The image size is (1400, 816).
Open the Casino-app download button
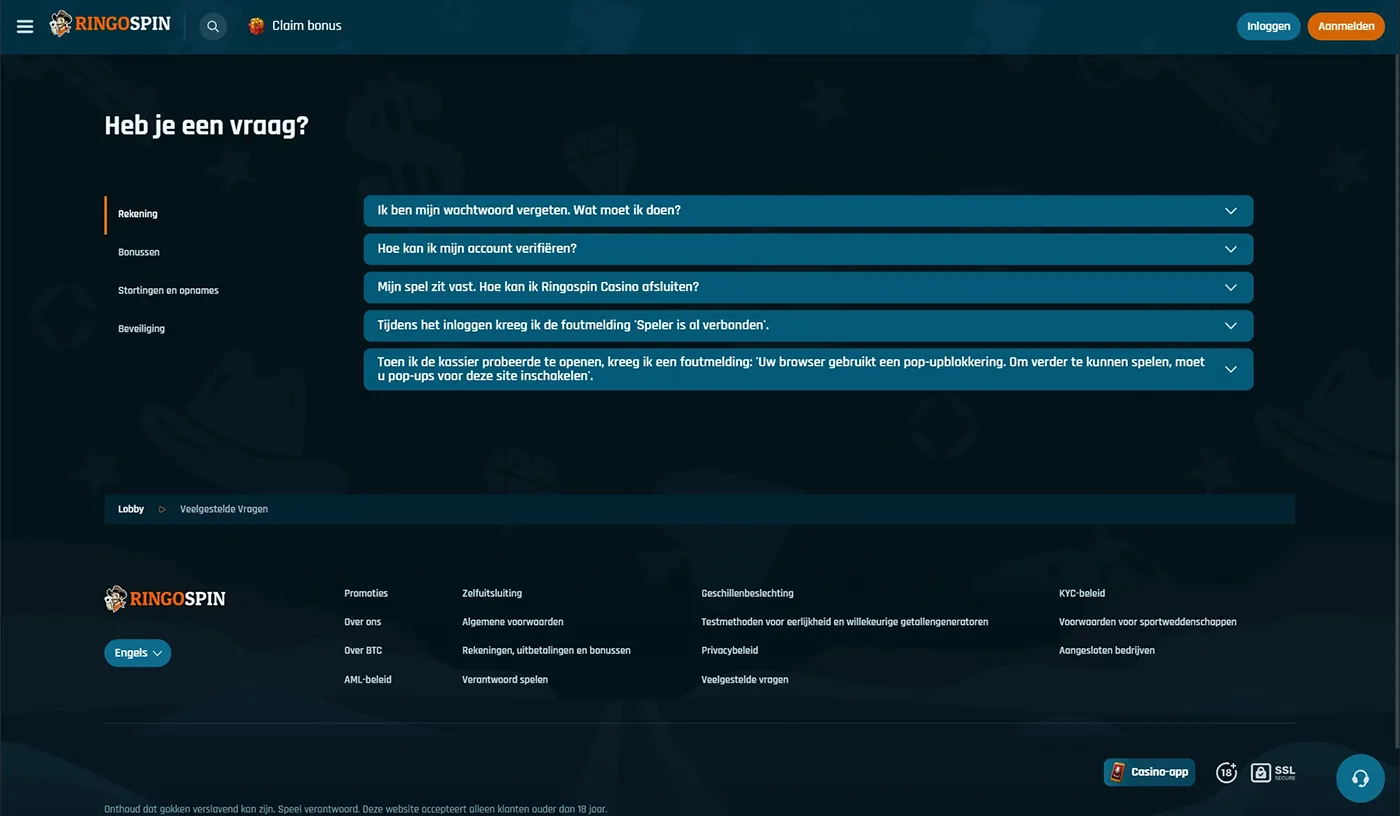pos(1149,772)
